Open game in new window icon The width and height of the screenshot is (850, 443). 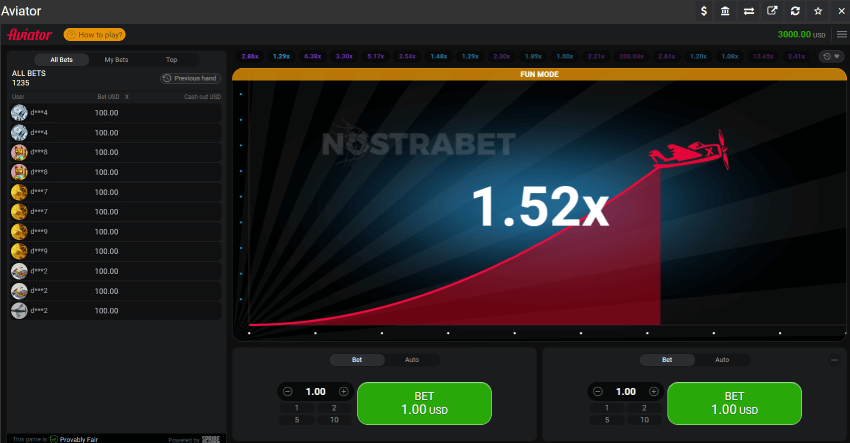click(772, 11)
